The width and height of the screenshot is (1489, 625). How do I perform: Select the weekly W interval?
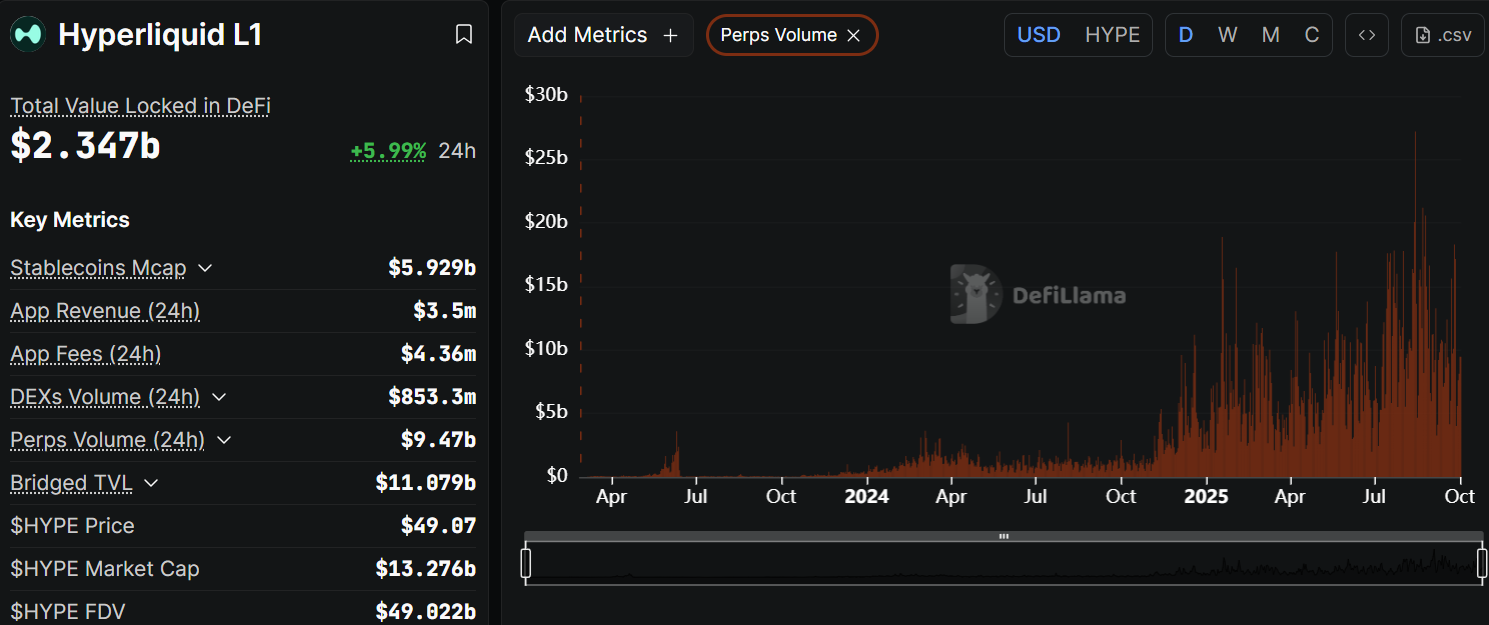(1228, 35)
